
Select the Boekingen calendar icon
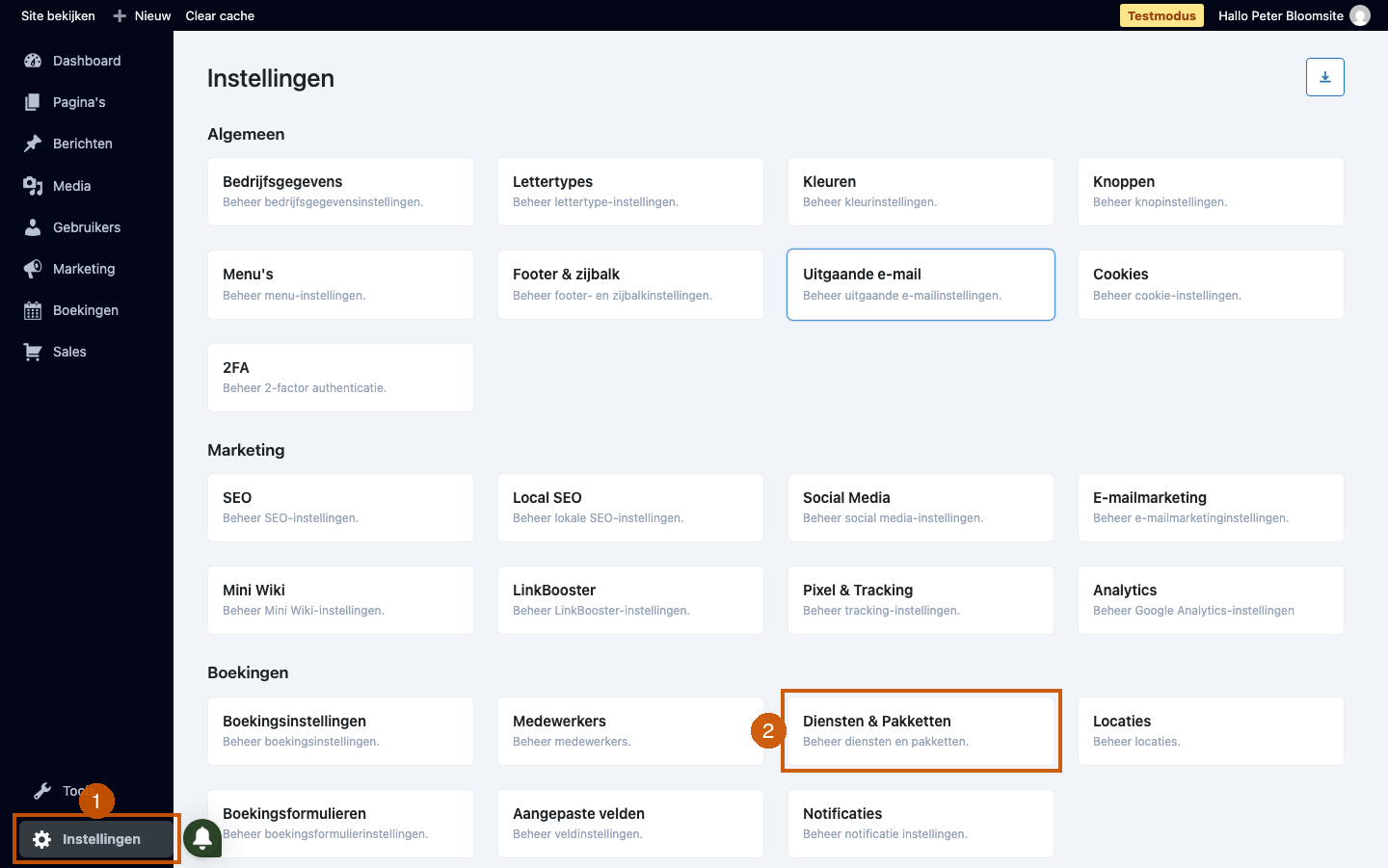tap(33, 310)
